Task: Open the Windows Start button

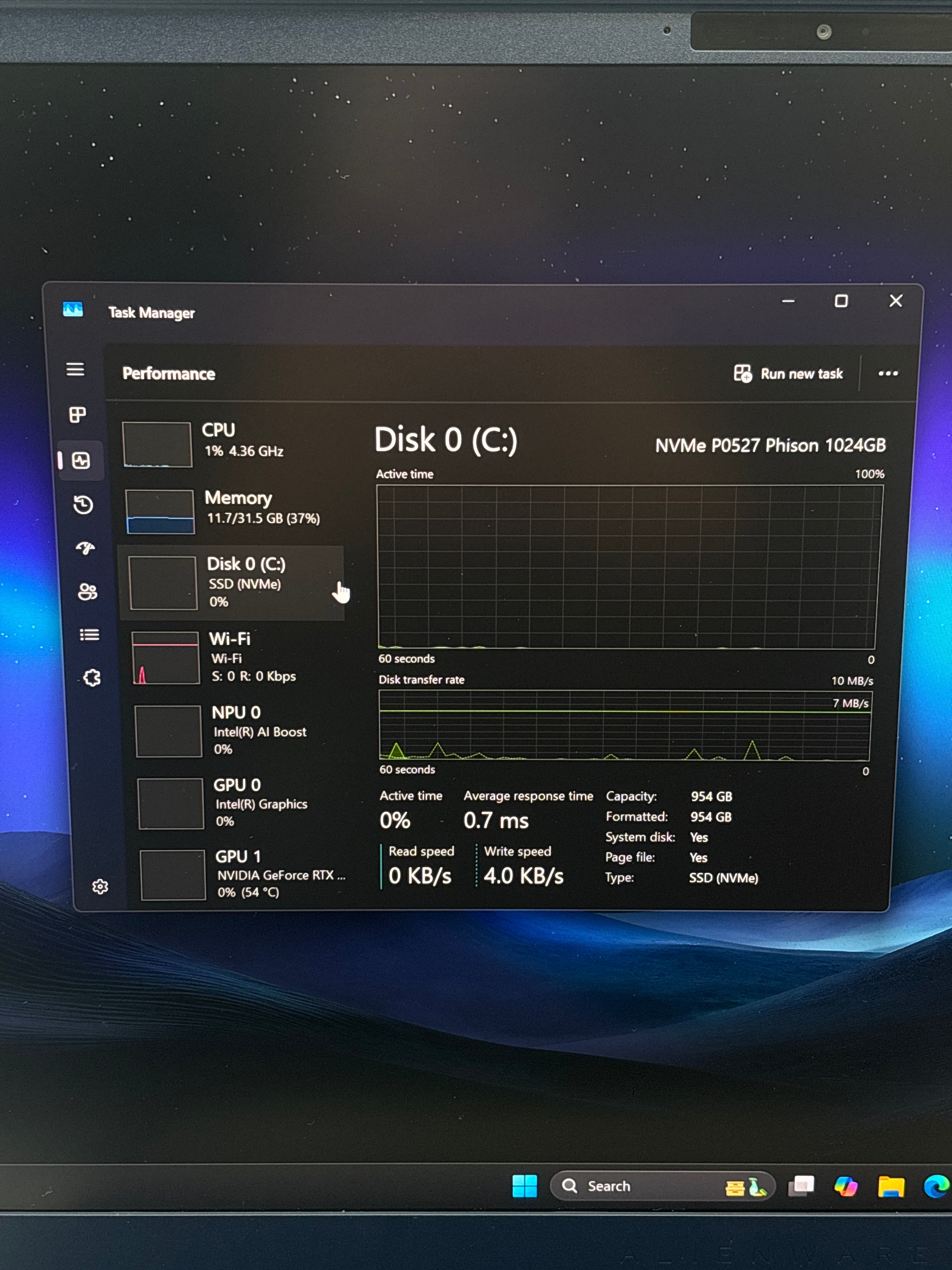Action: [x=524, y=1186]
